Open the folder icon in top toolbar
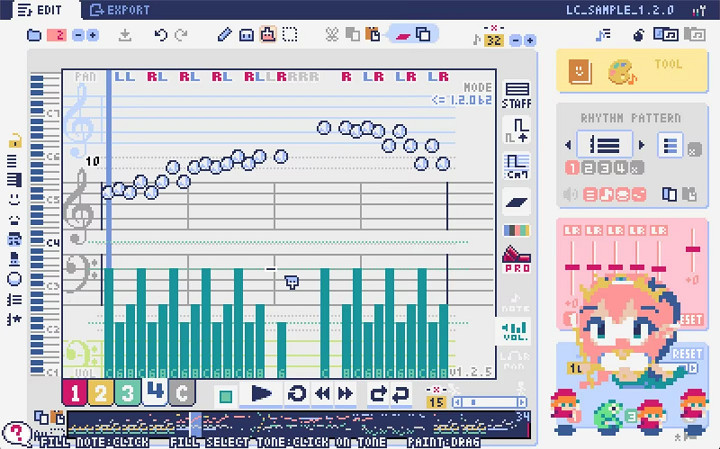720x449 pixels. [34, 35]
